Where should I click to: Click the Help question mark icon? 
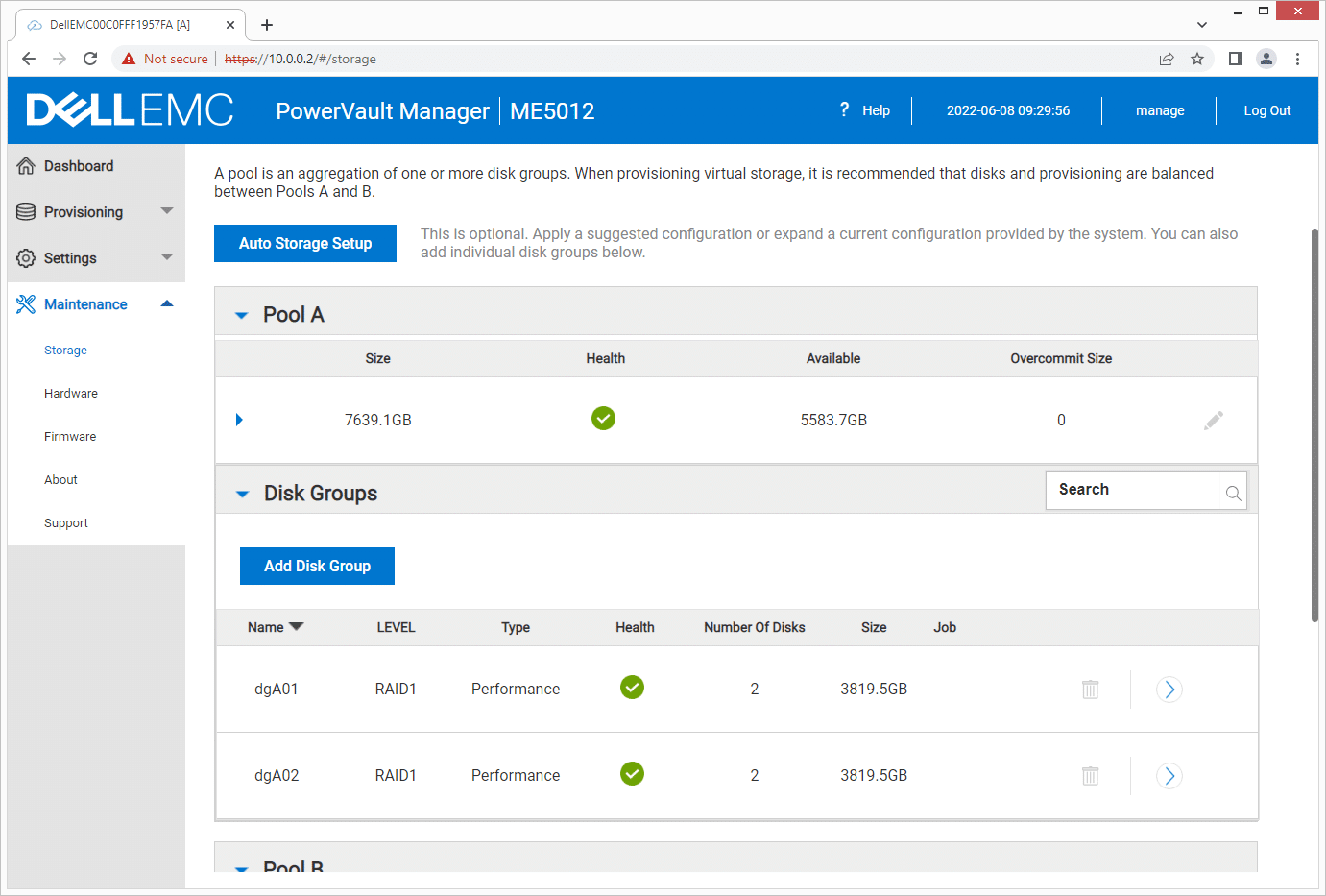[x=844, y=109]
